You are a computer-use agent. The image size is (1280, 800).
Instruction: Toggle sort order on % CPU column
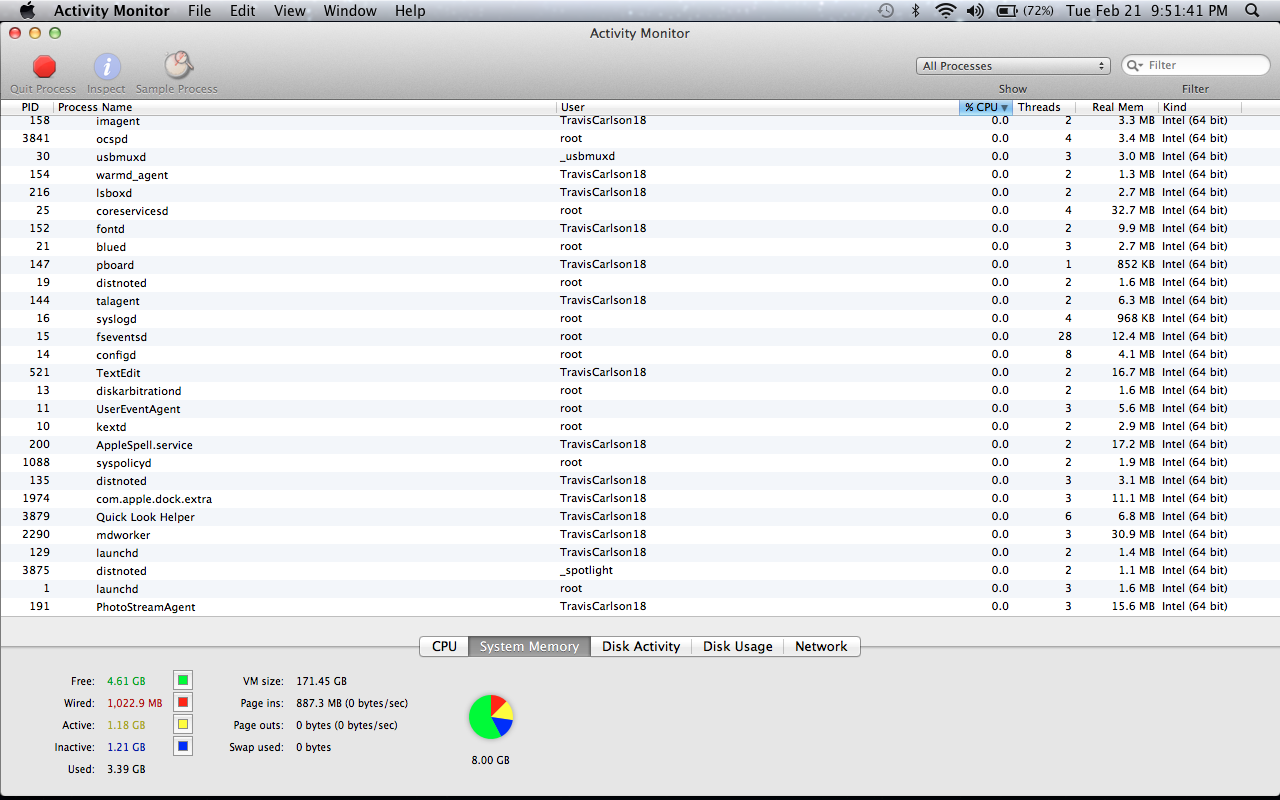tap(986, 107)
